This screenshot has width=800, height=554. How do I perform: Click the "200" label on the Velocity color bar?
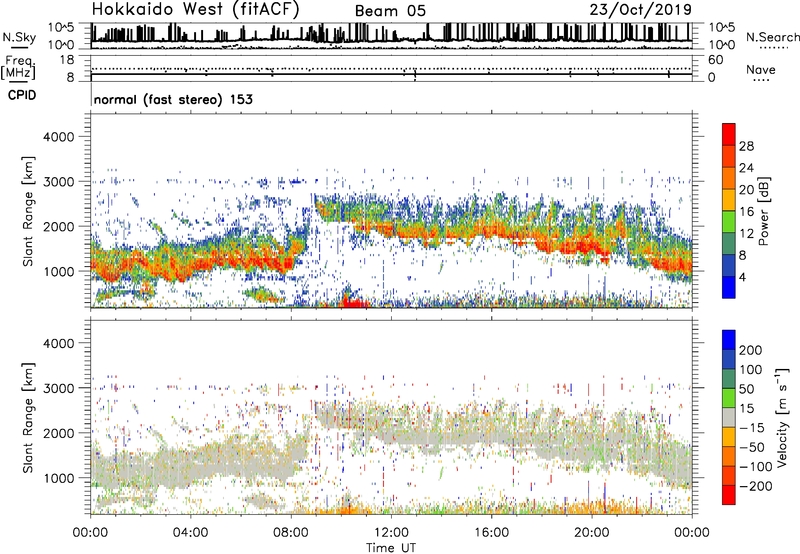point(751,350)
